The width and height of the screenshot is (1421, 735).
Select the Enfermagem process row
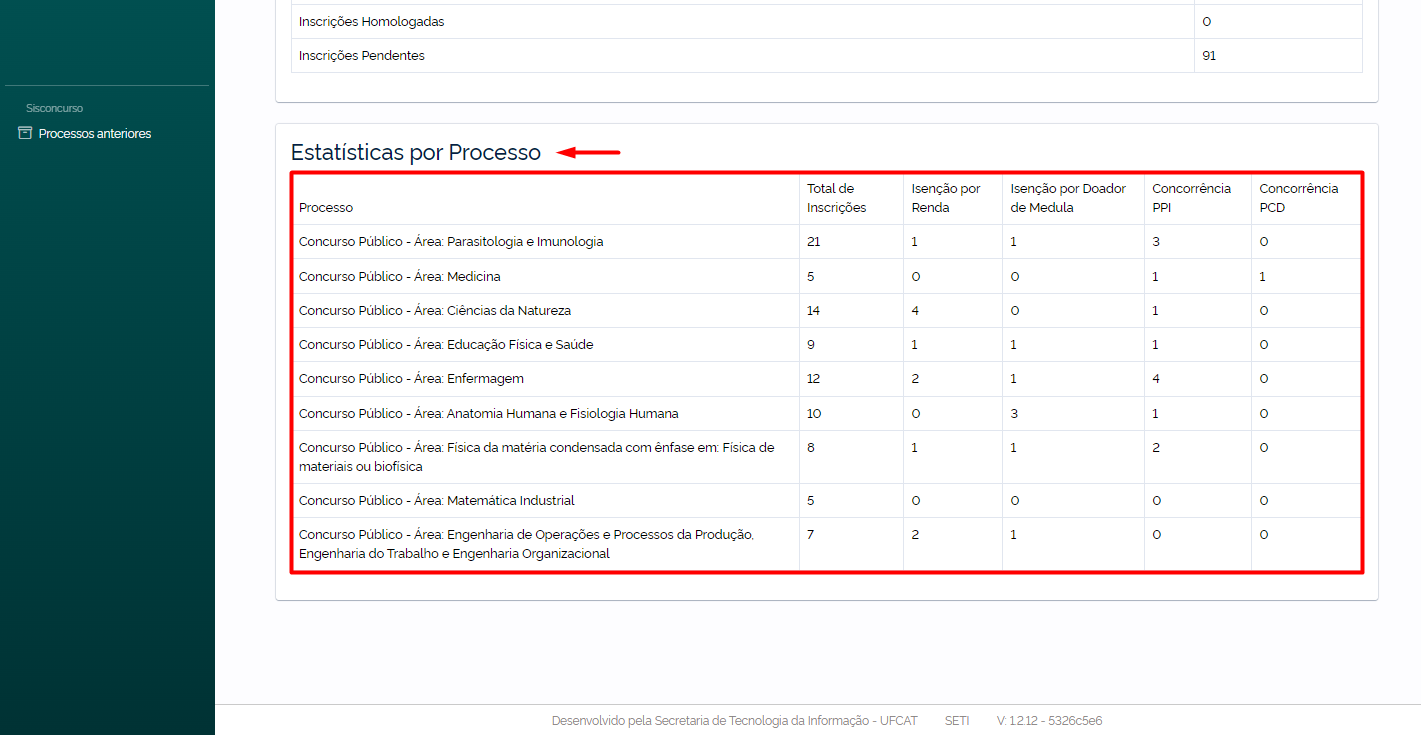pyautogui.click(x=826, y=379)
